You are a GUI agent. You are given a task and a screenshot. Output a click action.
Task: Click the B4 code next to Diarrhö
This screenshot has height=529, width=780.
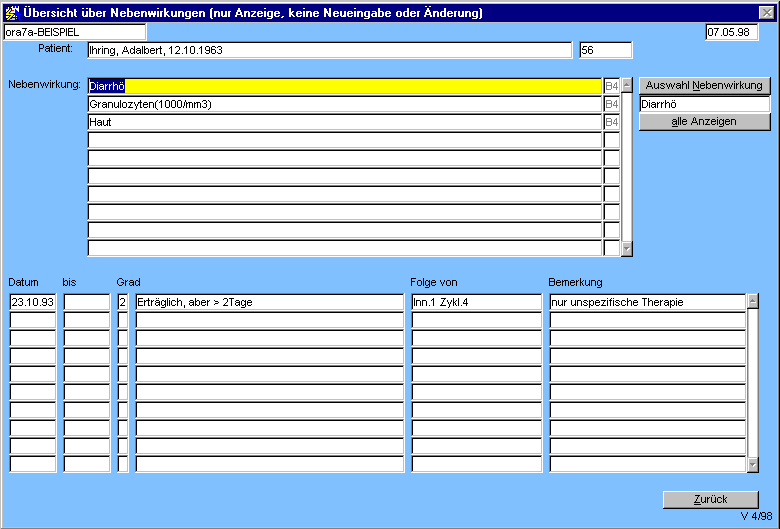point(611,86)
